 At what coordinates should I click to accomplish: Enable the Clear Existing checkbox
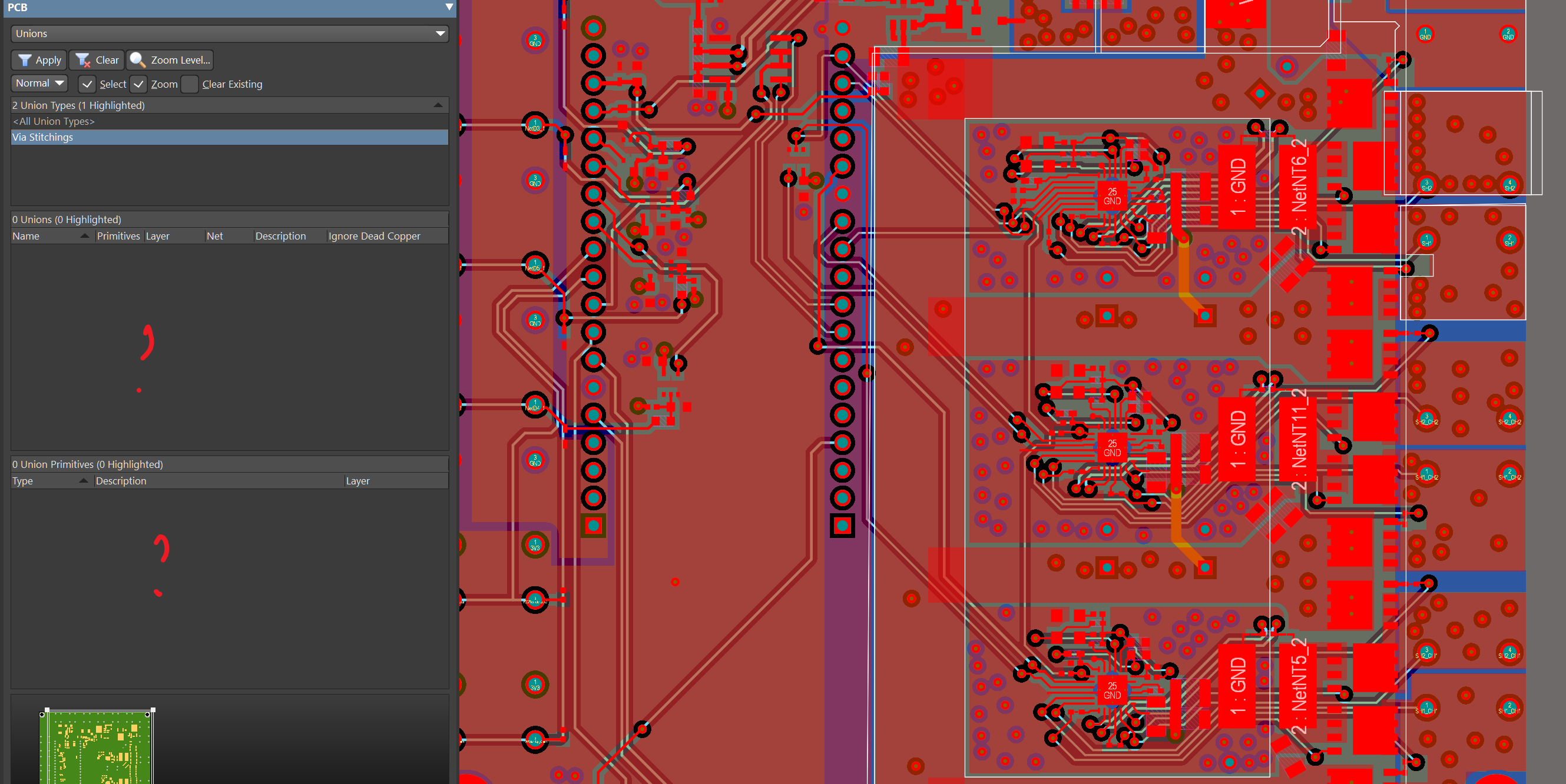click(190, 84)
